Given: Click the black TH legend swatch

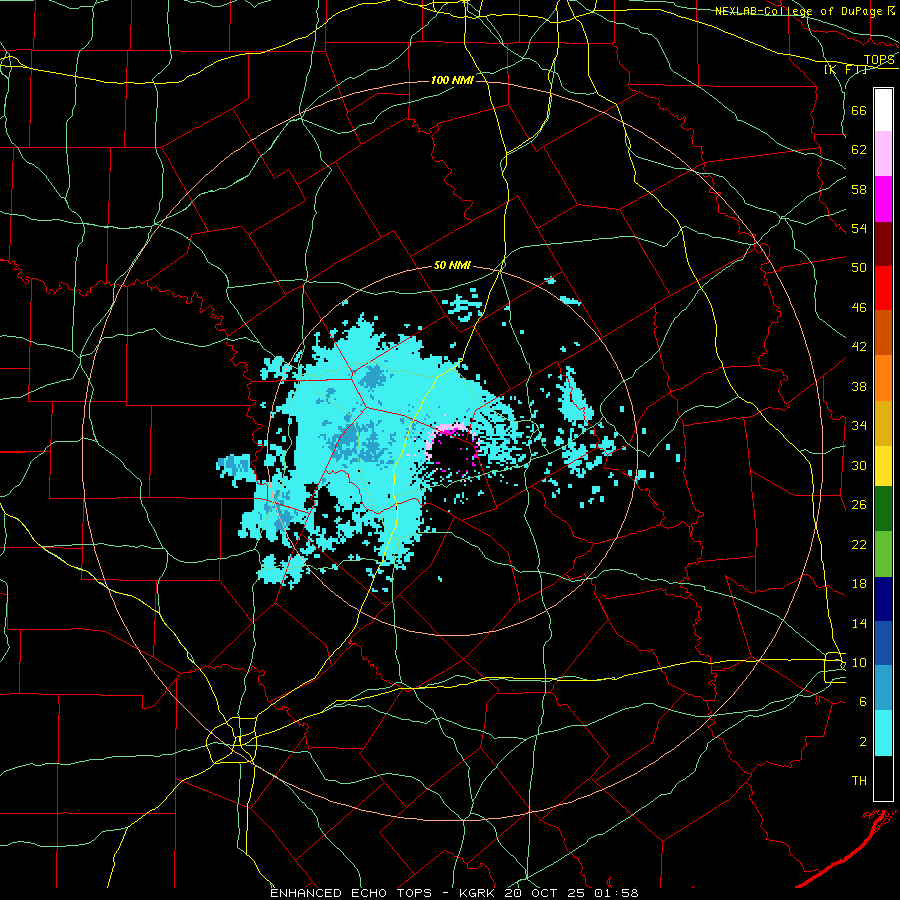Looking at the screenshot, I should [x=883, y=778].
